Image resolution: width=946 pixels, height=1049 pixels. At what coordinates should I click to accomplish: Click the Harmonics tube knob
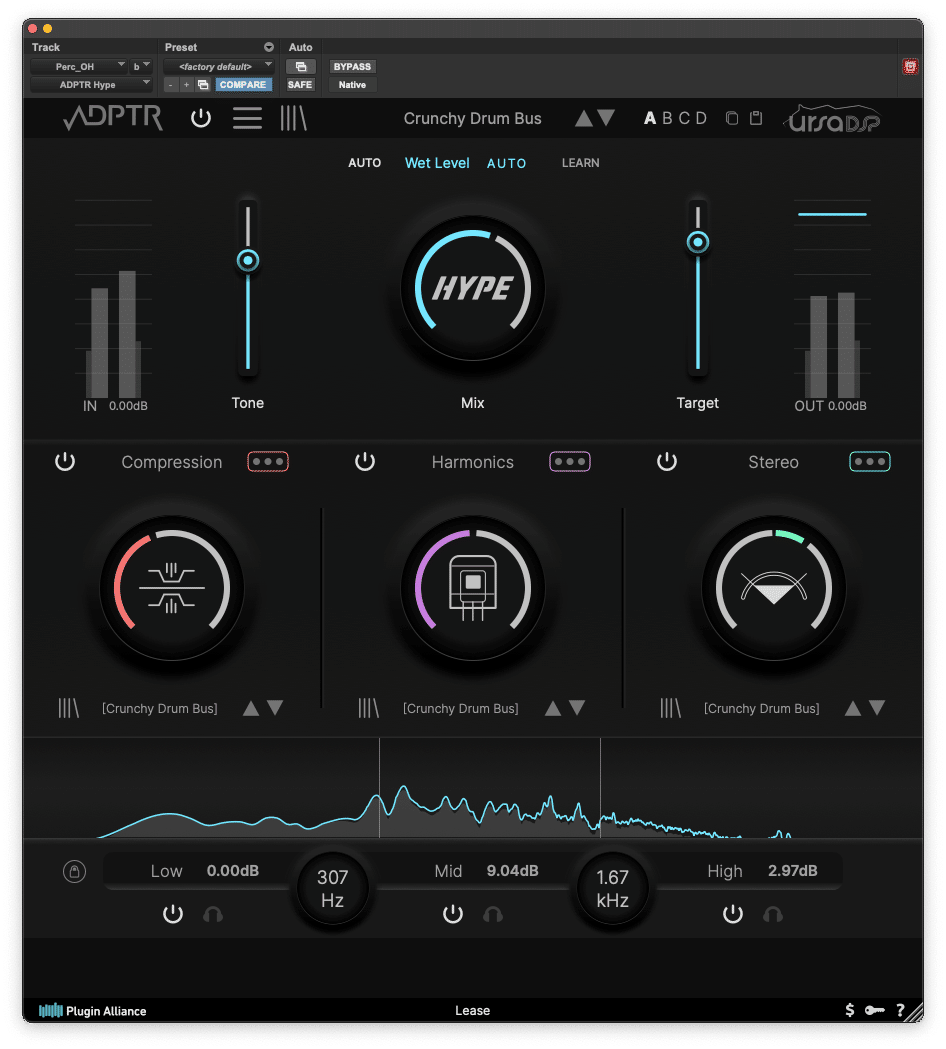point(472,588)
